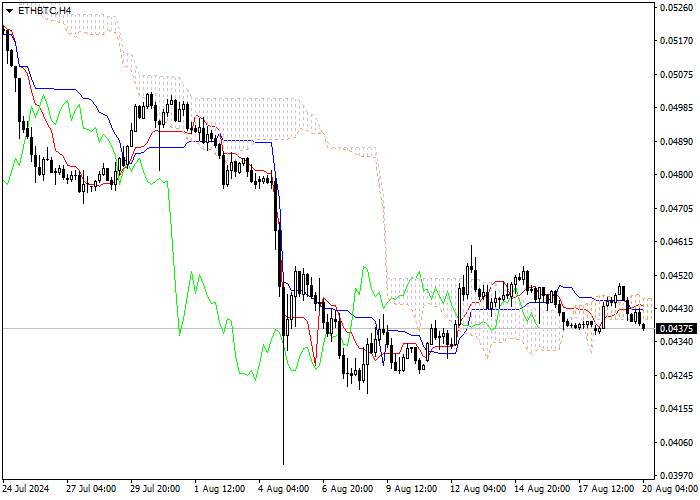Click the ETHBTC,H4 chart title

pyautogui.click(x=44, y=10)
